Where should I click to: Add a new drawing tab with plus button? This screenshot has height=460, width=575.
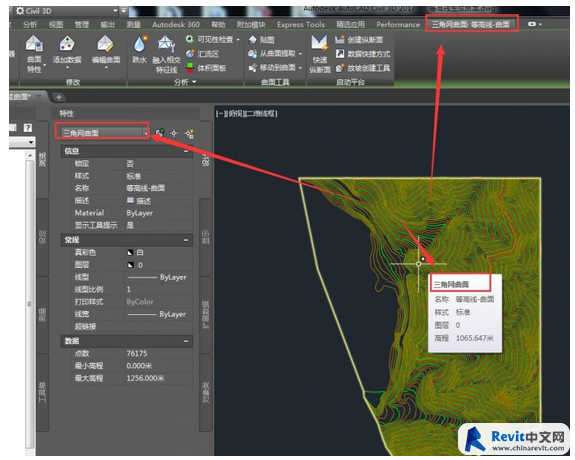click(59, 97)
